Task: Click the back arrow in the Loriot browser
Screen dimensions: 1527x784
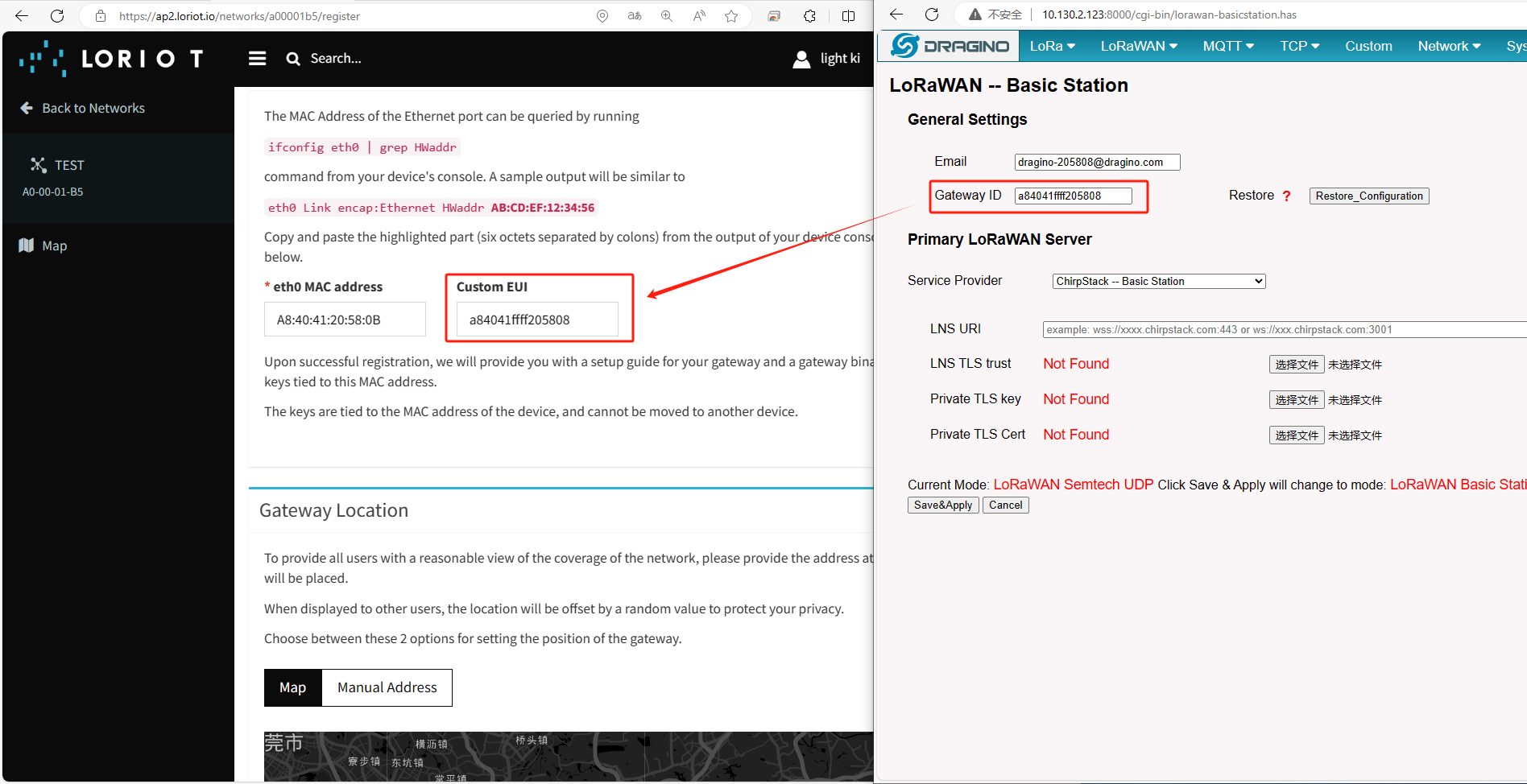Action: click(x=22, y=16)
